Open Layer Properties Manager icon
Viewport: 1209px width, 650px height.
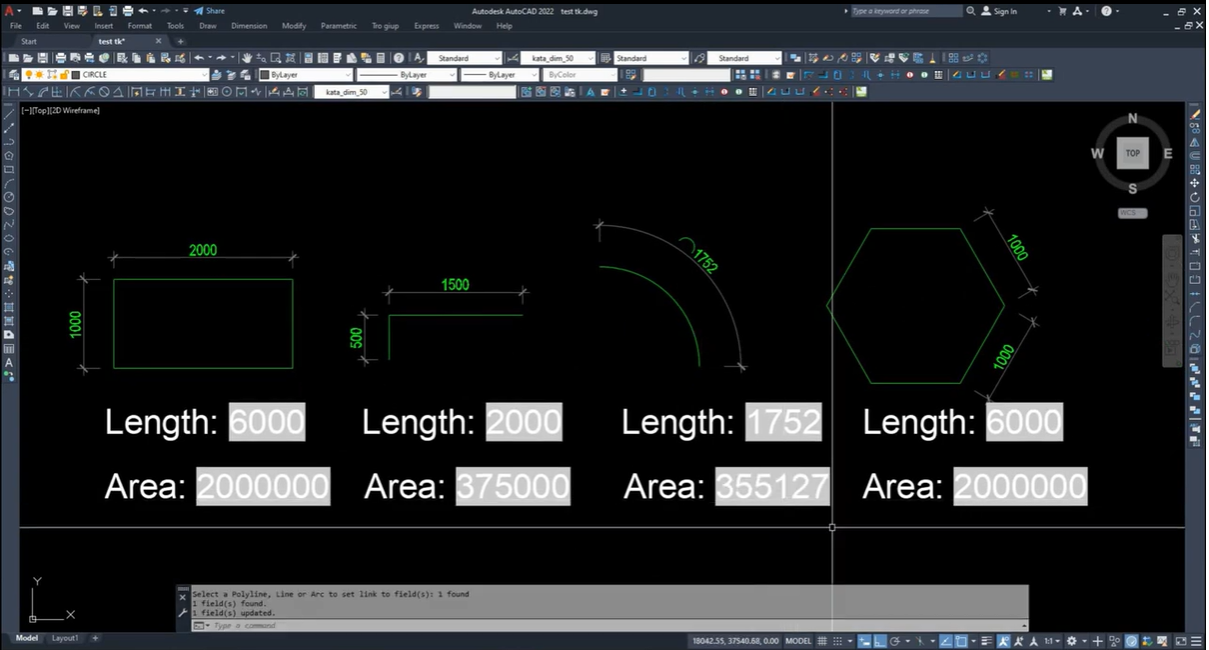click(13, 75)
